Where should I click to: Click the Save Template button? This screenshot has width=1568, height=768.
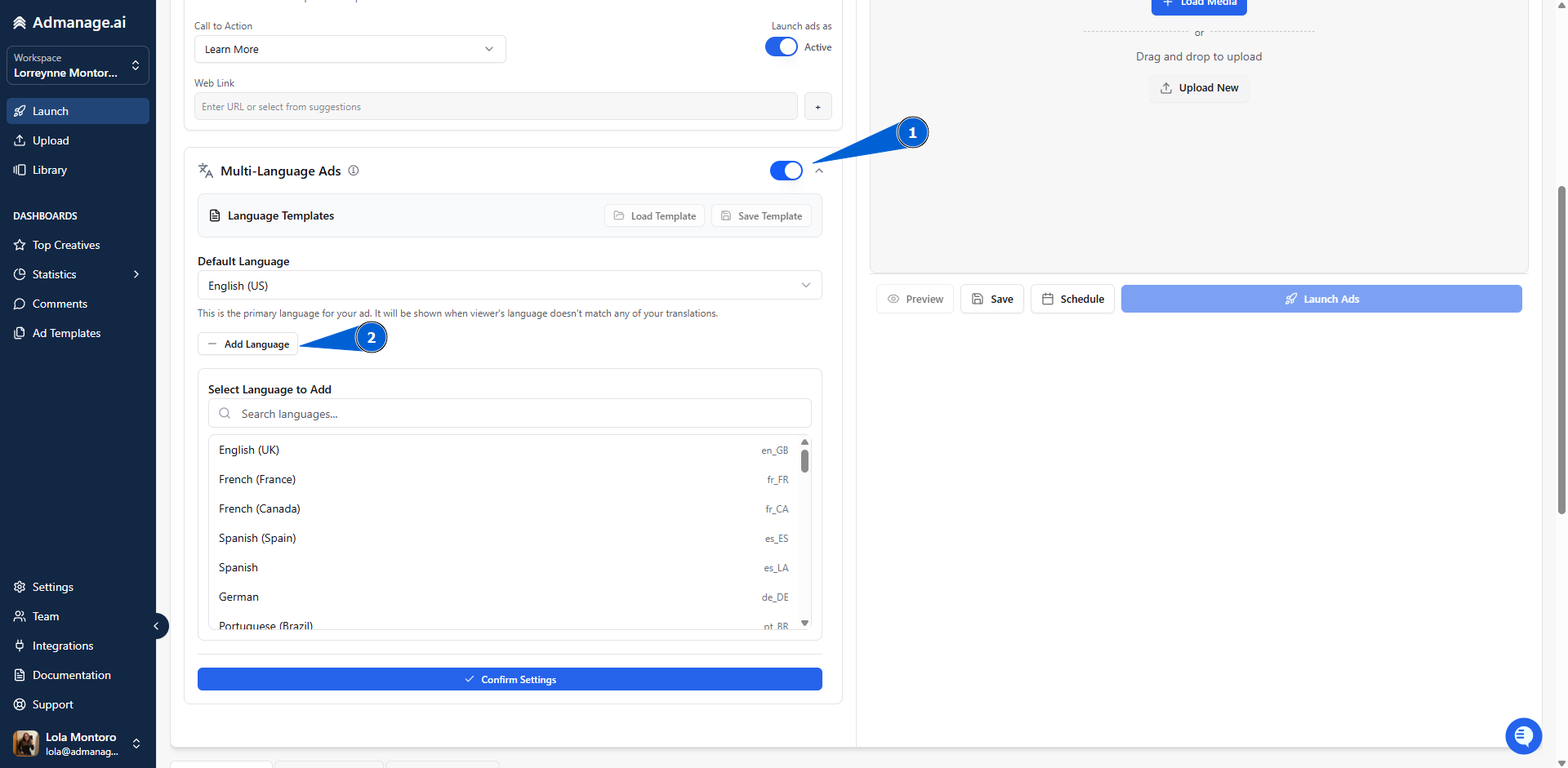(761, 215)
